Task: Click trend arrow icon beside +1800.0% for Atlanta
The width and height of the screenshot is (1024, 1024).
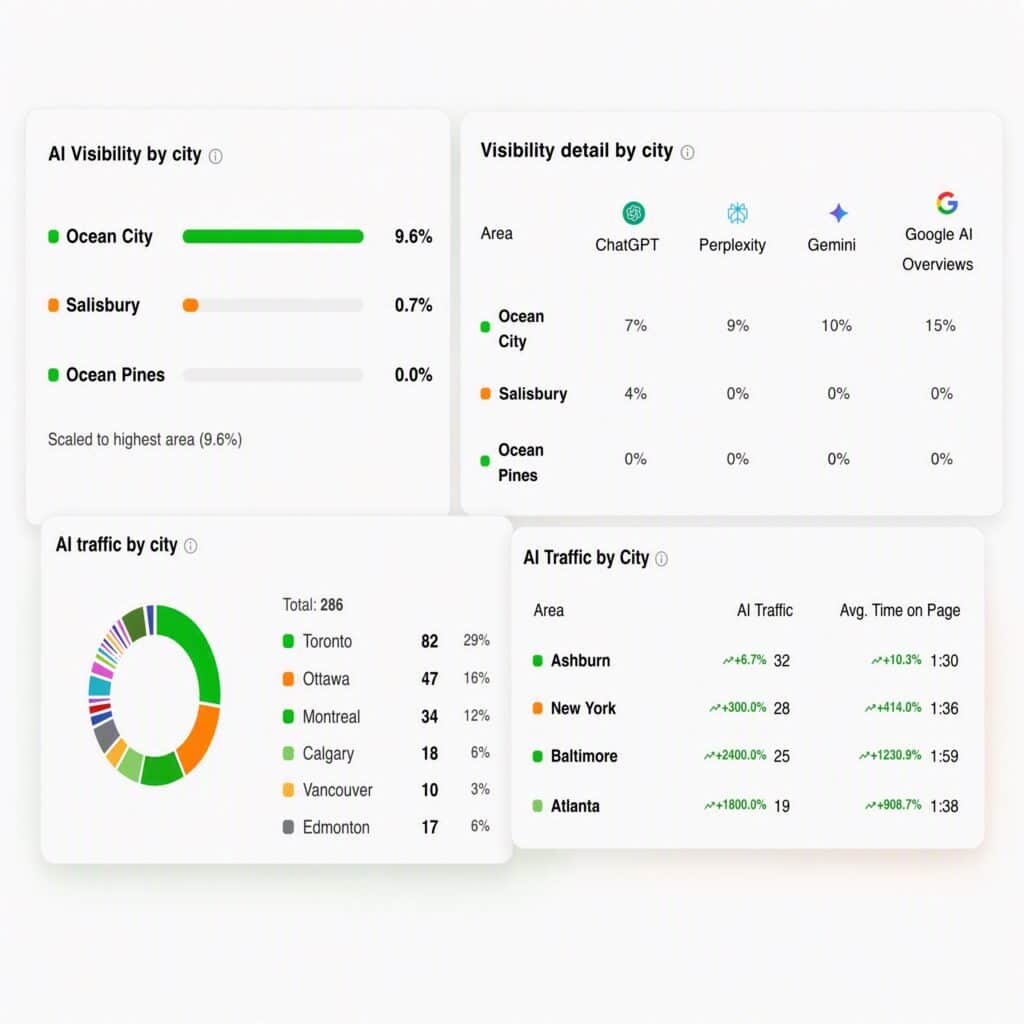Action: [x=709, y=806]
